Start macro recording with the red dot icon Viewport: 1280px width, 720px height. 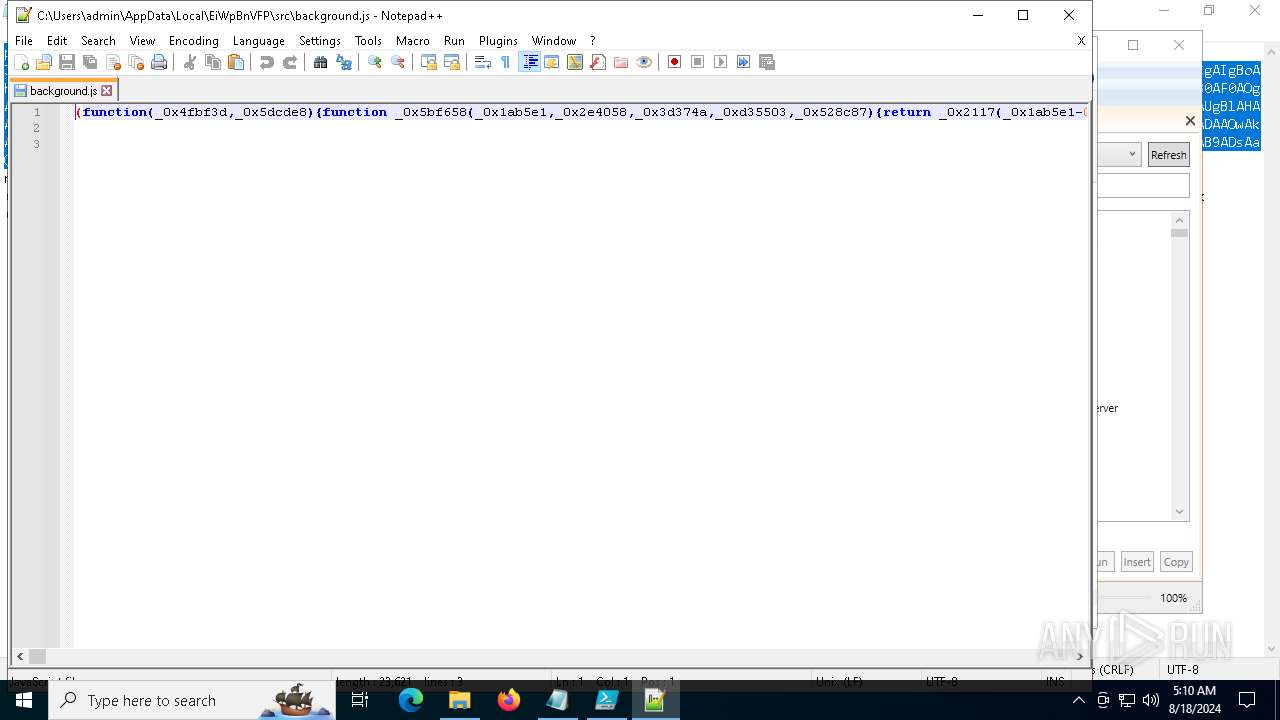click(675, 62)
